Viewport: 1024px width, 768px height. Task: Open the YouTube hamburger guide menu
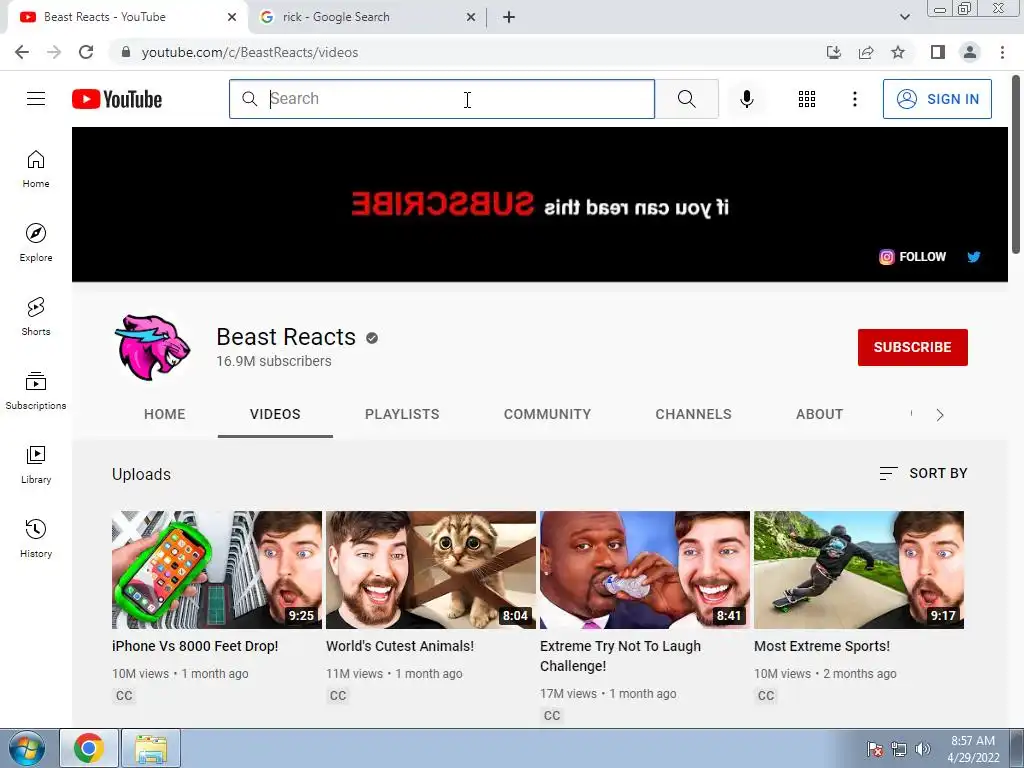tap(36, 99)
